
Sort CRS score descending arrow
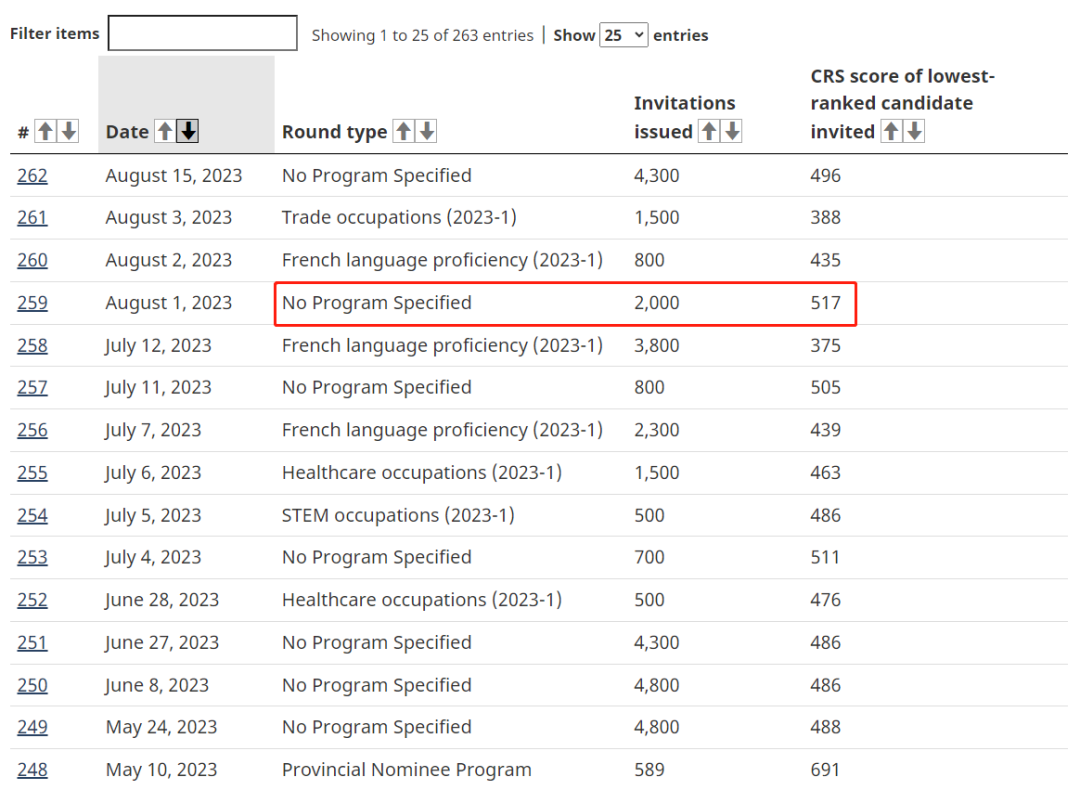(914, 131)
